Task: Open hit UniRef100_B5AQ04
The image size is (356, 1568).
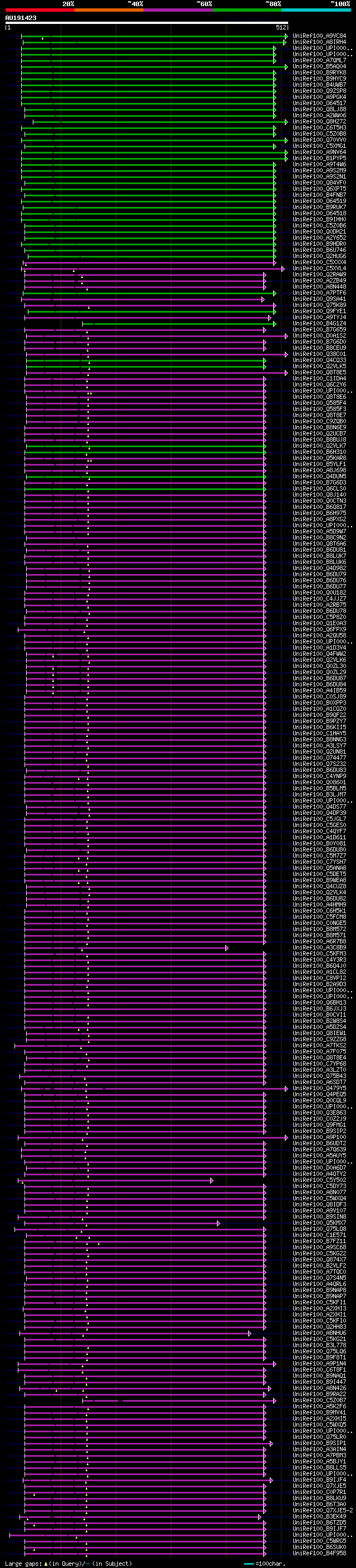Action: [x=319, y=66]
